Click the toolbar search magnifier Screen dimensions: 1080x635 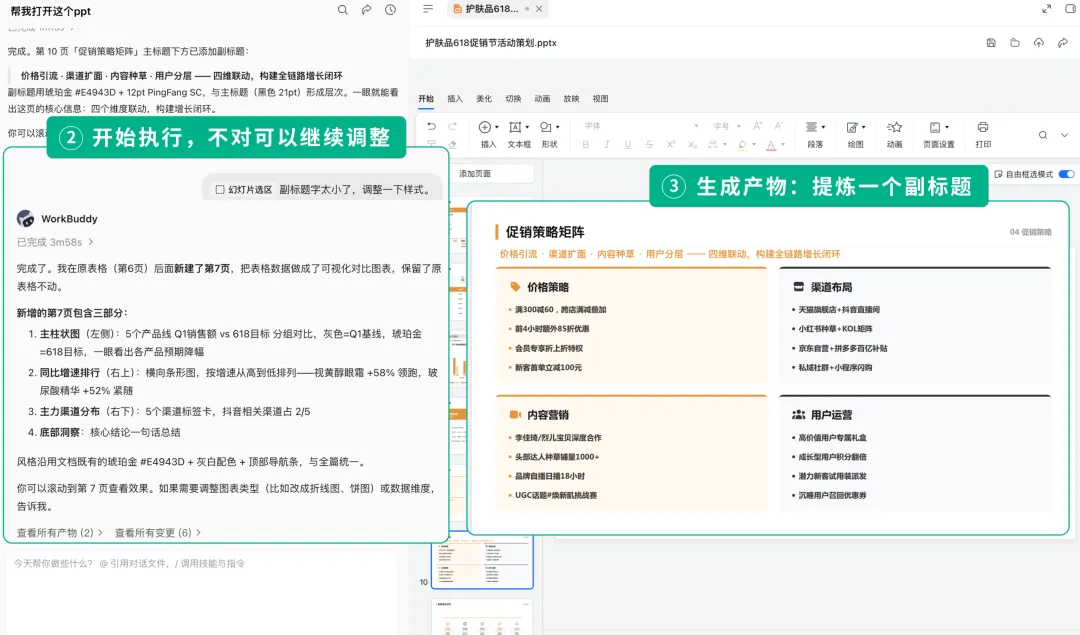[x=1043, y=135]
